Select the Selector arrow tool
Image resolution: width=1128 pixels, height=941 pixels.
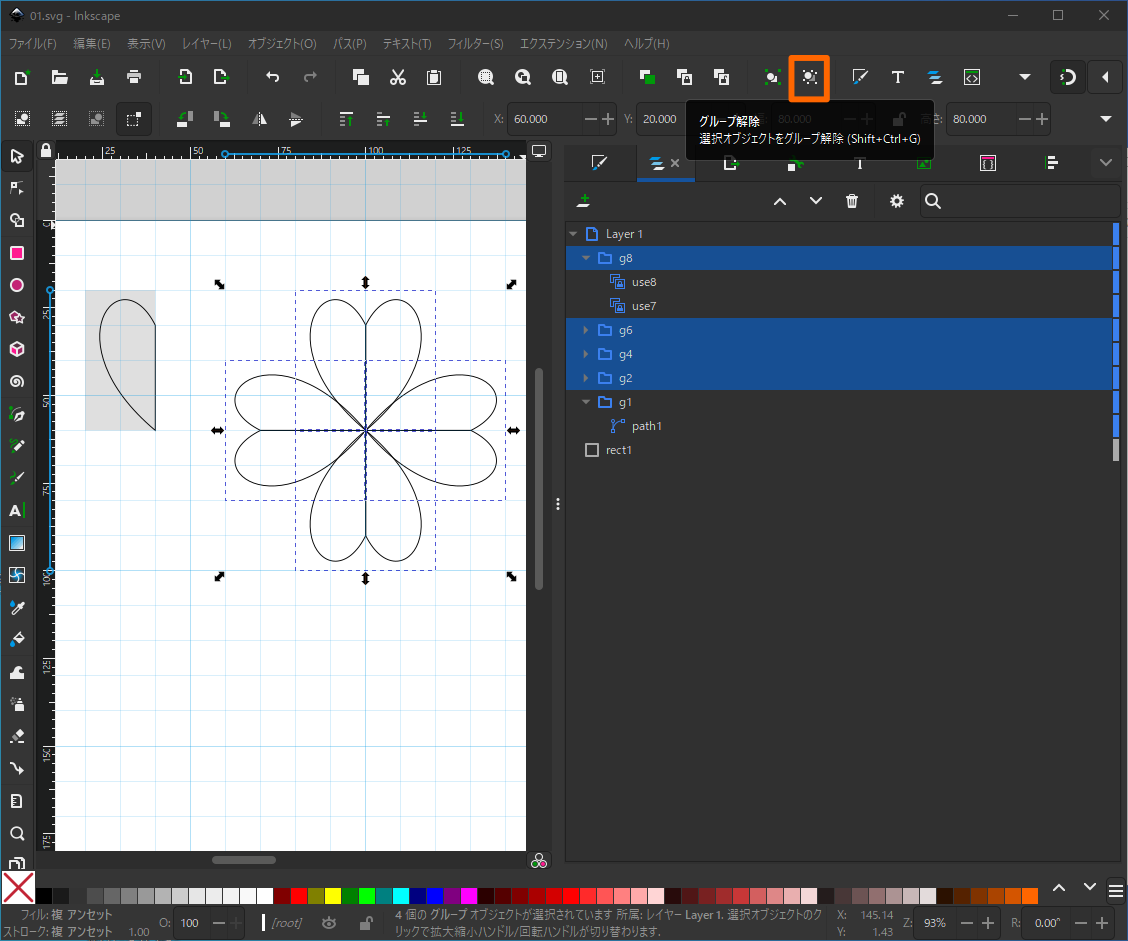click(x=17, y=156)
